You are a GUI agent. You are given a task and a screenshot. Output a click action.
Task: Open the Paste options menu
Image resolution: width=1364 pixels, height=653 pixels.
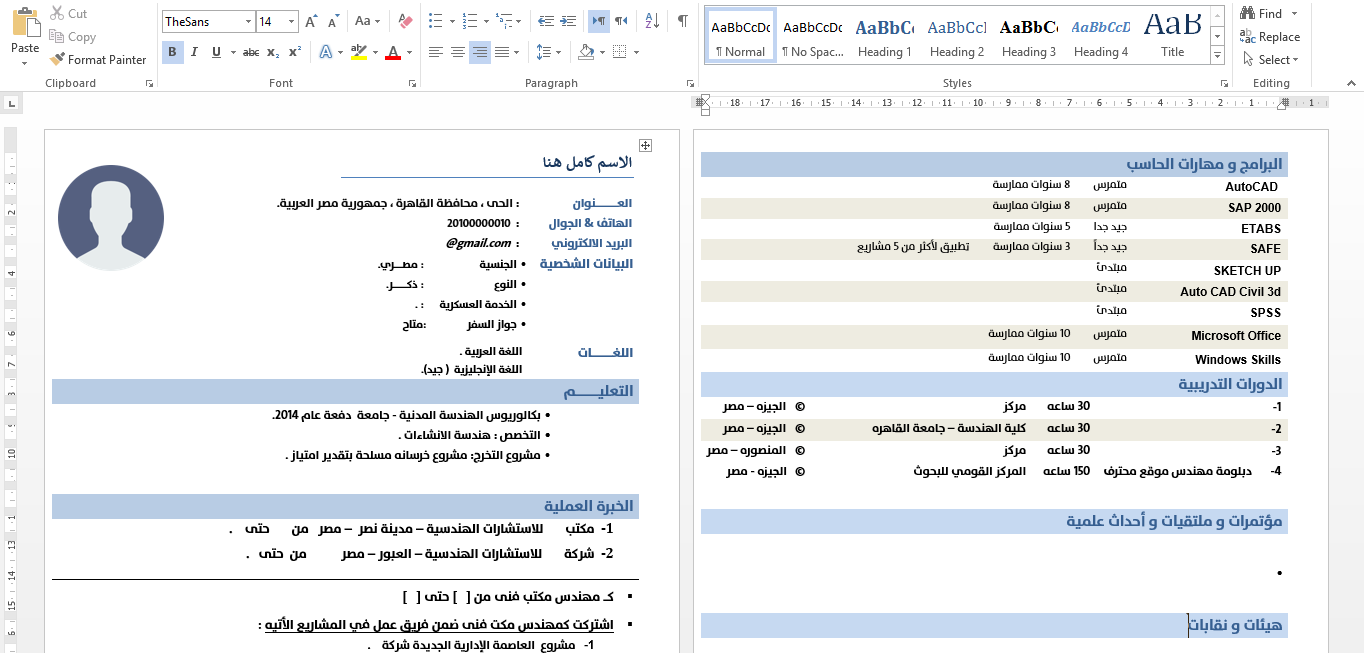pyautogui.click(x=25, y=63)
